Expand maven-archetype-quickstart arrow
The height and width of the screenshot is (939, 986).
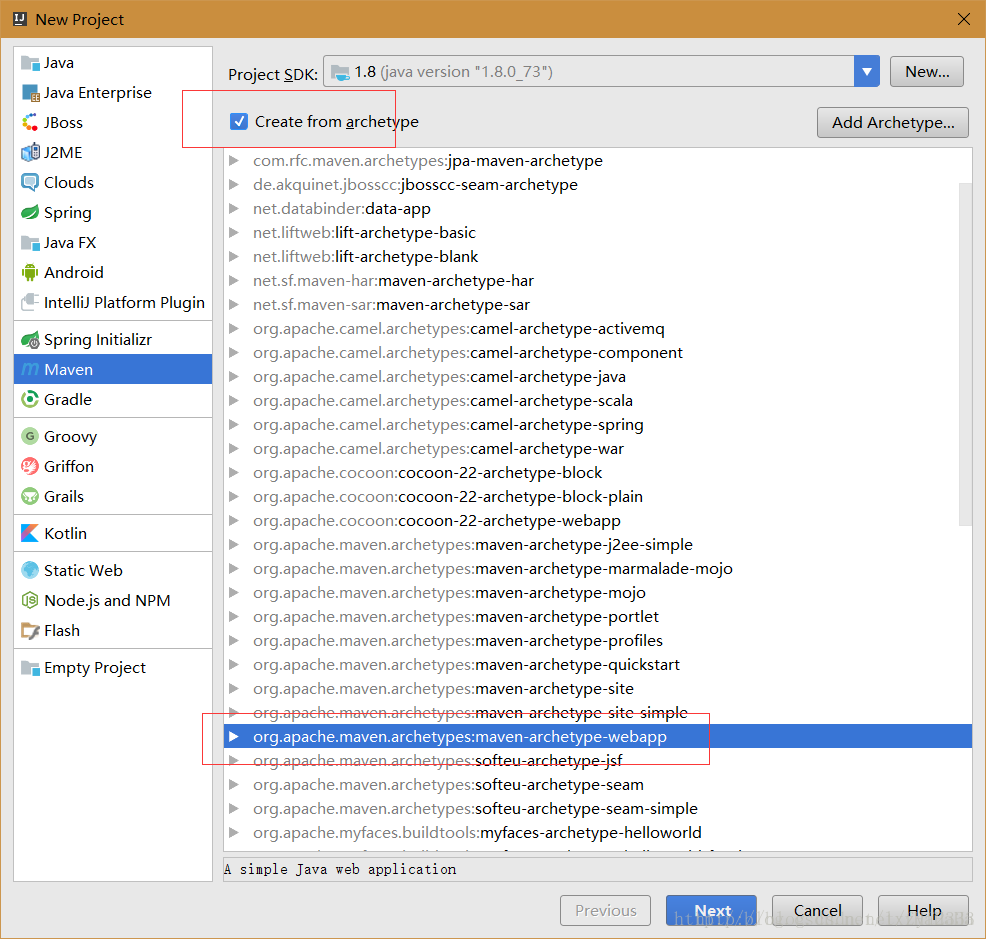(x=234, y=665)
